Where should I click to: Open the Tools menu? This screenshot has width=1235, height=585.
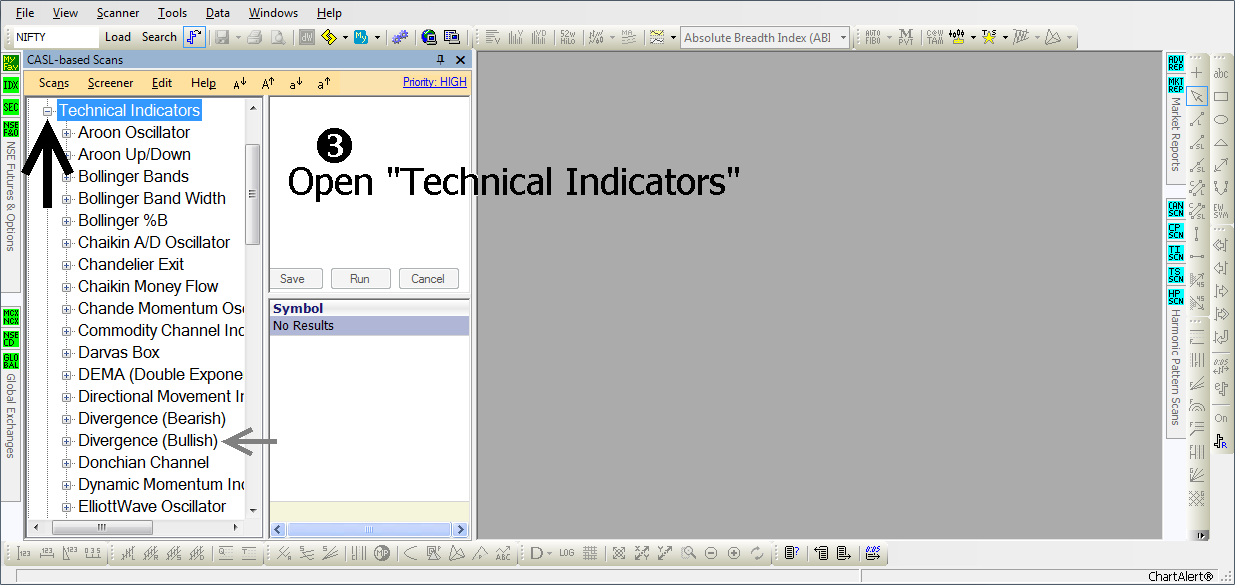pos(172,13)
